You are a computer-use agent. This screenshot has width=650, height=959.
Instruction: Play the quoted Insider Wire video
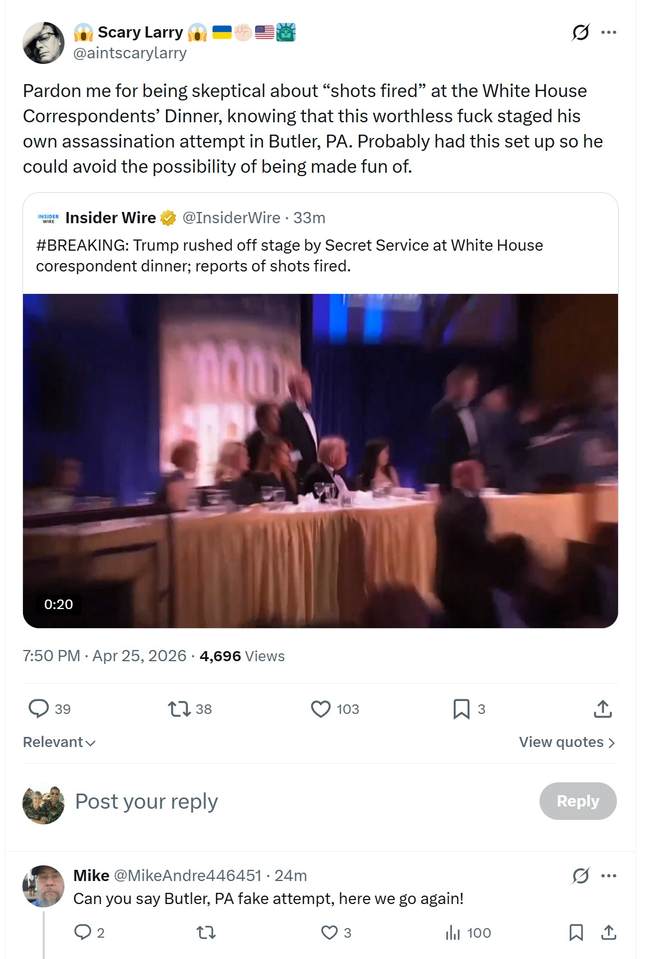pyautogui.click(x=320, y=460)
